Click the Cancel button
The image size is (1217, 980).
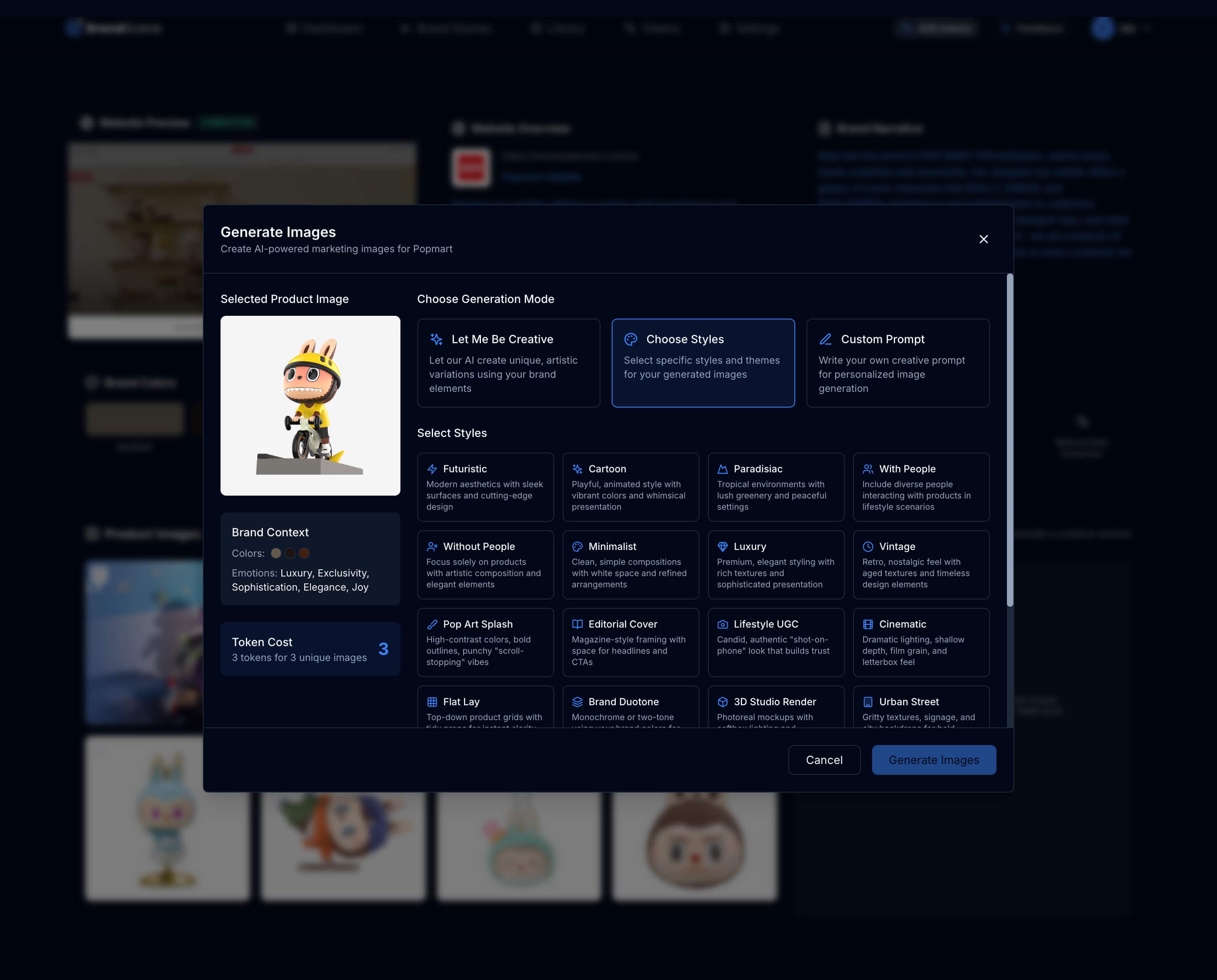823,760
